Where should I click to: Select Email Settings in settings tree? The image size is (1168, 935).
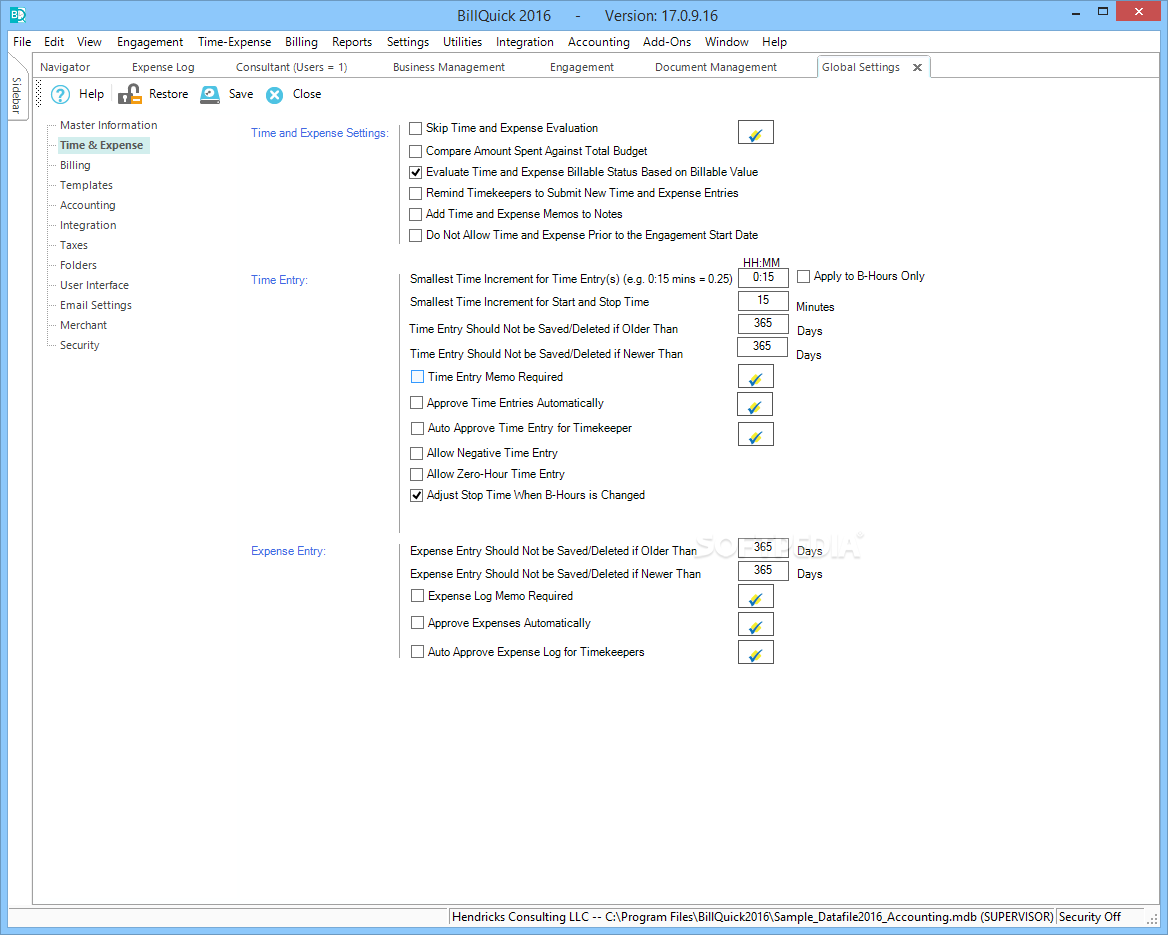tap(96, 306)
